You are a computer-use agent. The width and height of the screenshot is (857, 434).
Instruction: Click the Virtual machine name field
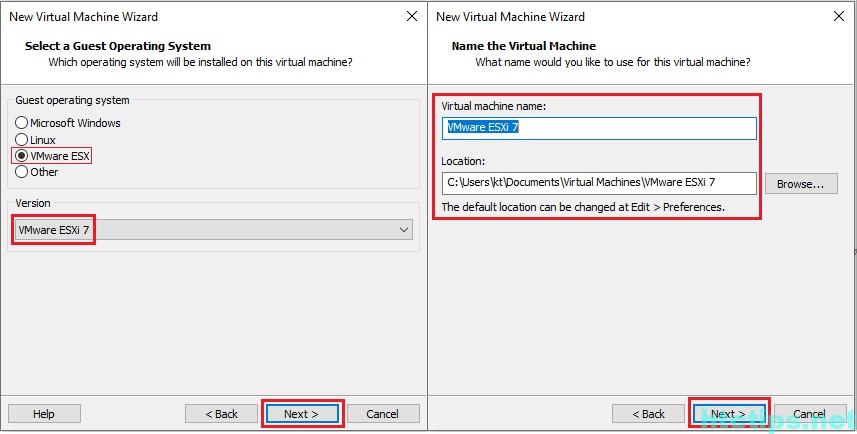pyautogui.click(x=599, y=128)
